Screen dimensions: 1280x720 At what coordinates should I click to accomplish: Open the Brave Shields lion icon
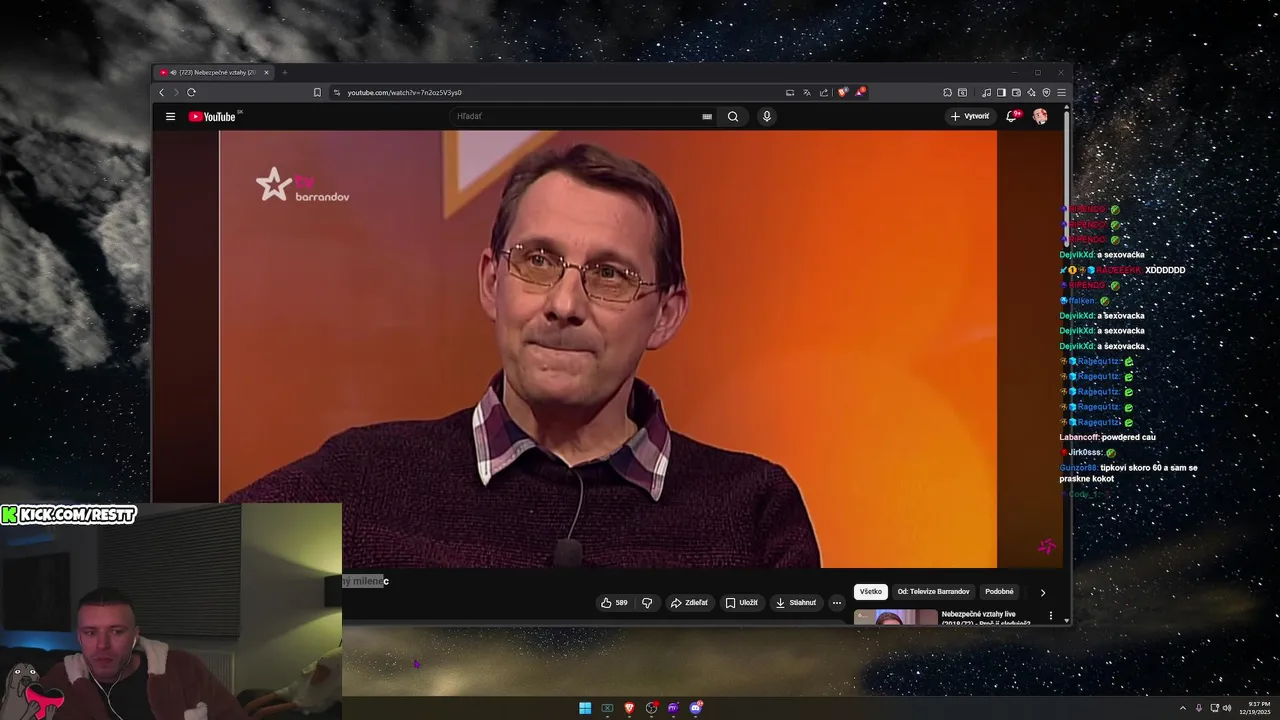click(843, 92)
